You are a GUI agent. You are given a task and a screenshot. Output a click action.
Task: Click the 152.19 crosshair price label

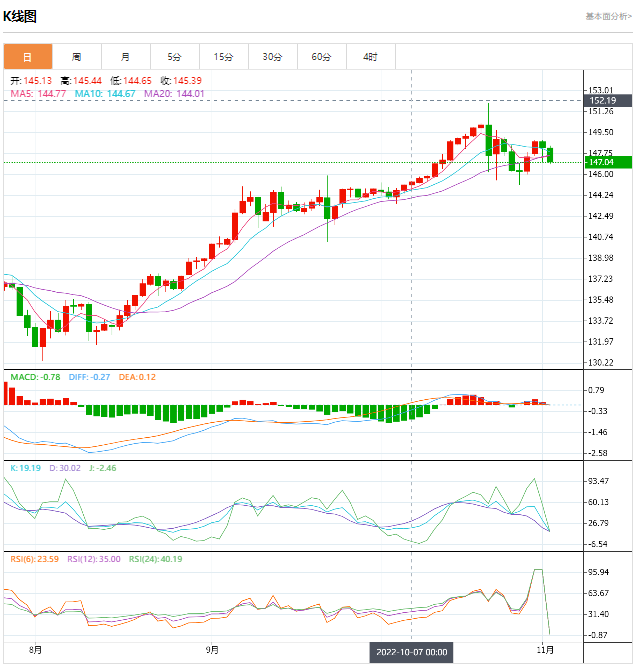pos(607,101)
